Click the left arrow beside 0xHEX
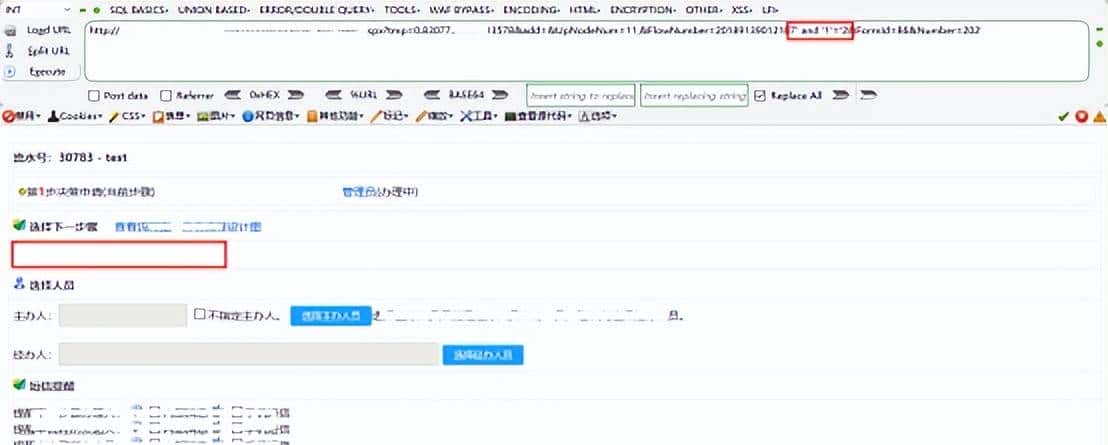 (x=233, y=95)
